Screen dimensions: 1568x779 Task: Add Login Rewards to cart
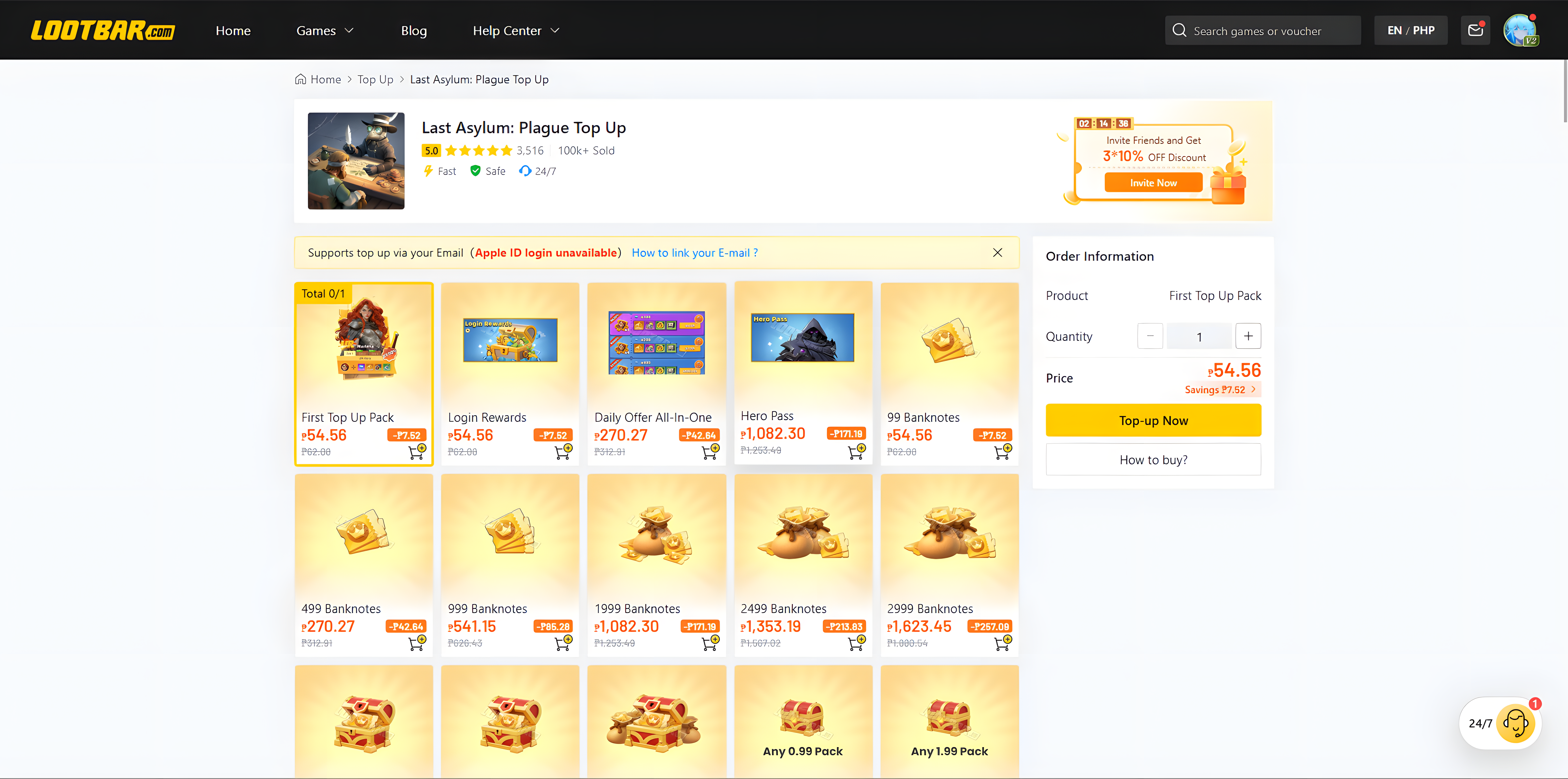pyautogui.click(x=563, y=451)
